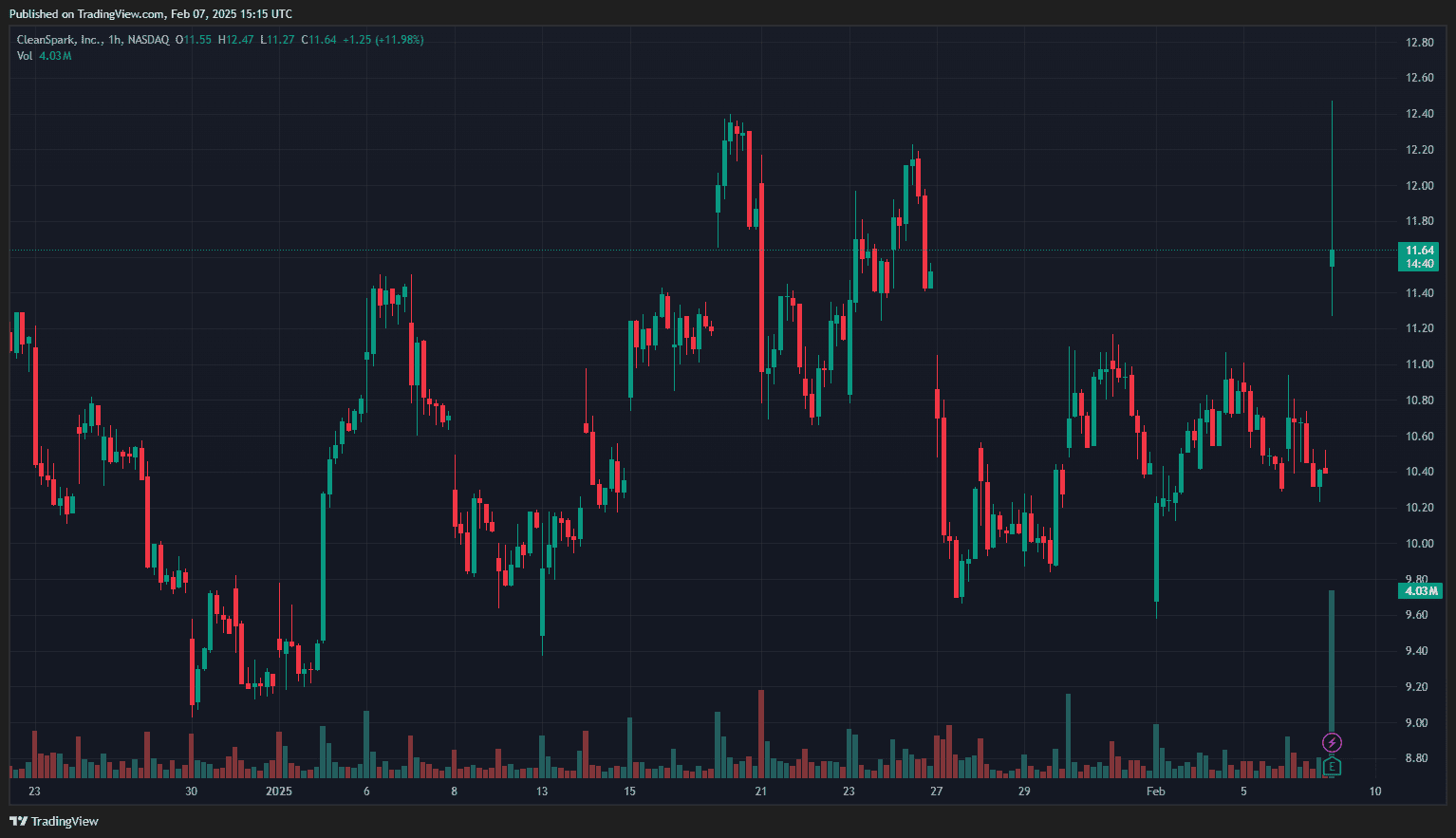Click the 29 date label on time axis
Screen dimensions: 1456x838
click(x=1024, y=791)
